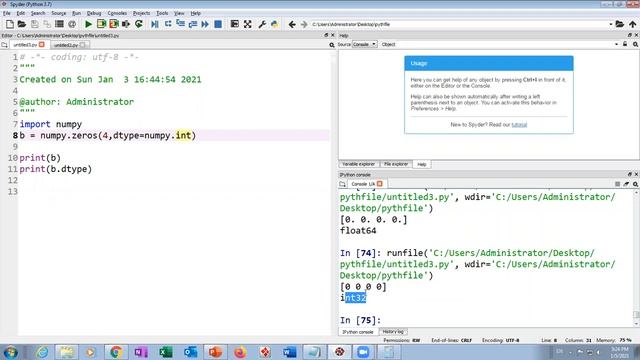Re-run last script icon
The height and width of the screenshot is (360, 640).
pos(139,24)
